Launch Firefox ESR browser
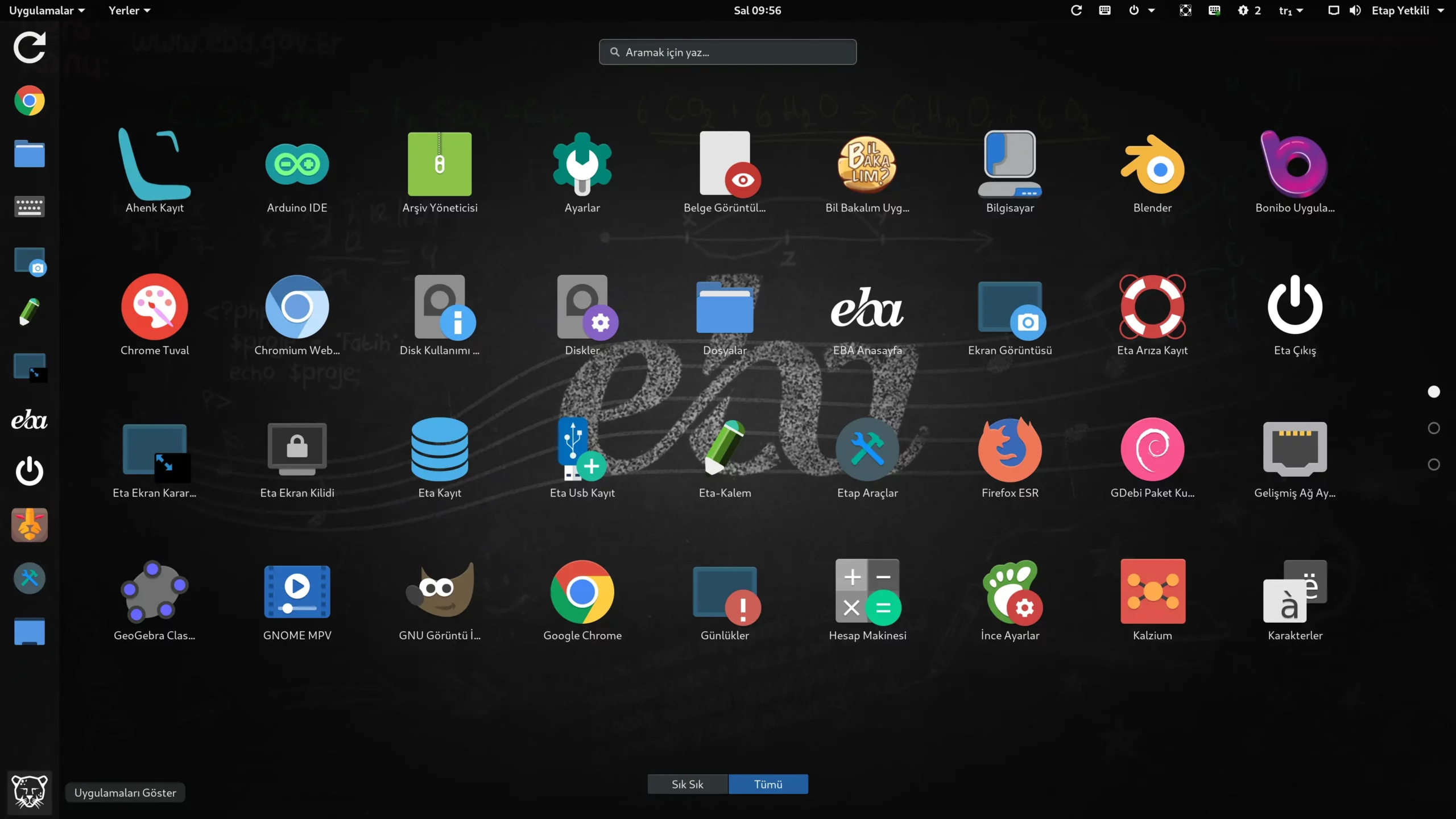 (1010, 449)
